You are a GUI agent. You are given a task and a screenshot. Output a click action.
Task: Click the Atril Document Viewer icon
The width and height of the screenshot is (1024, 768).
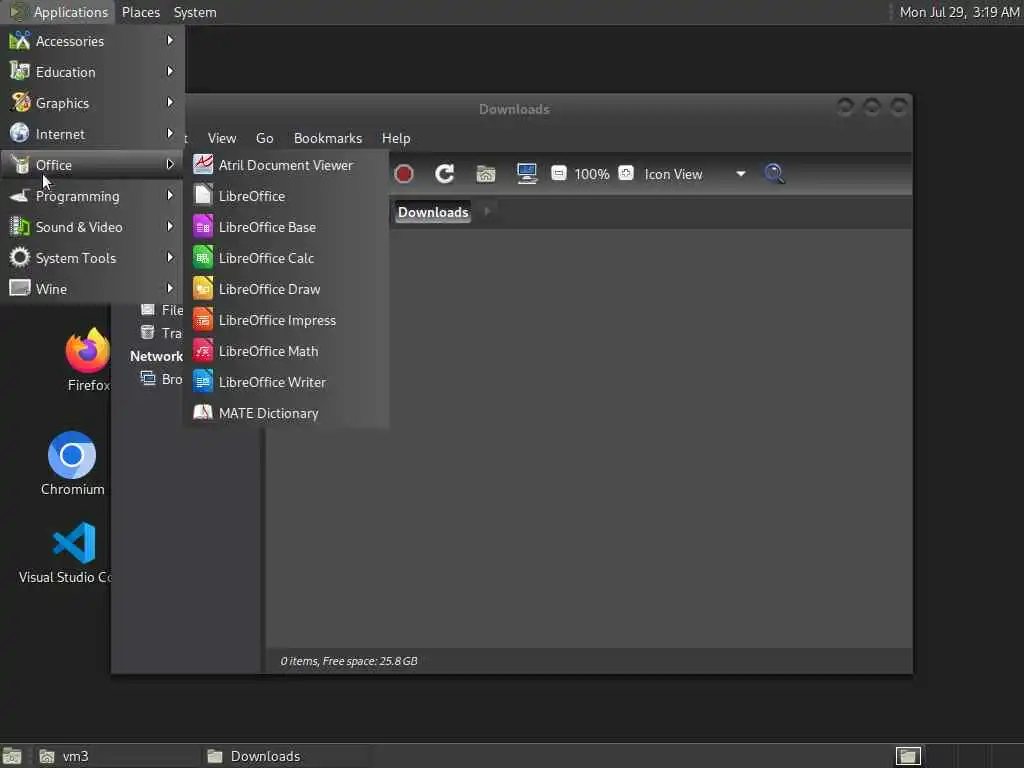[203, 165]
